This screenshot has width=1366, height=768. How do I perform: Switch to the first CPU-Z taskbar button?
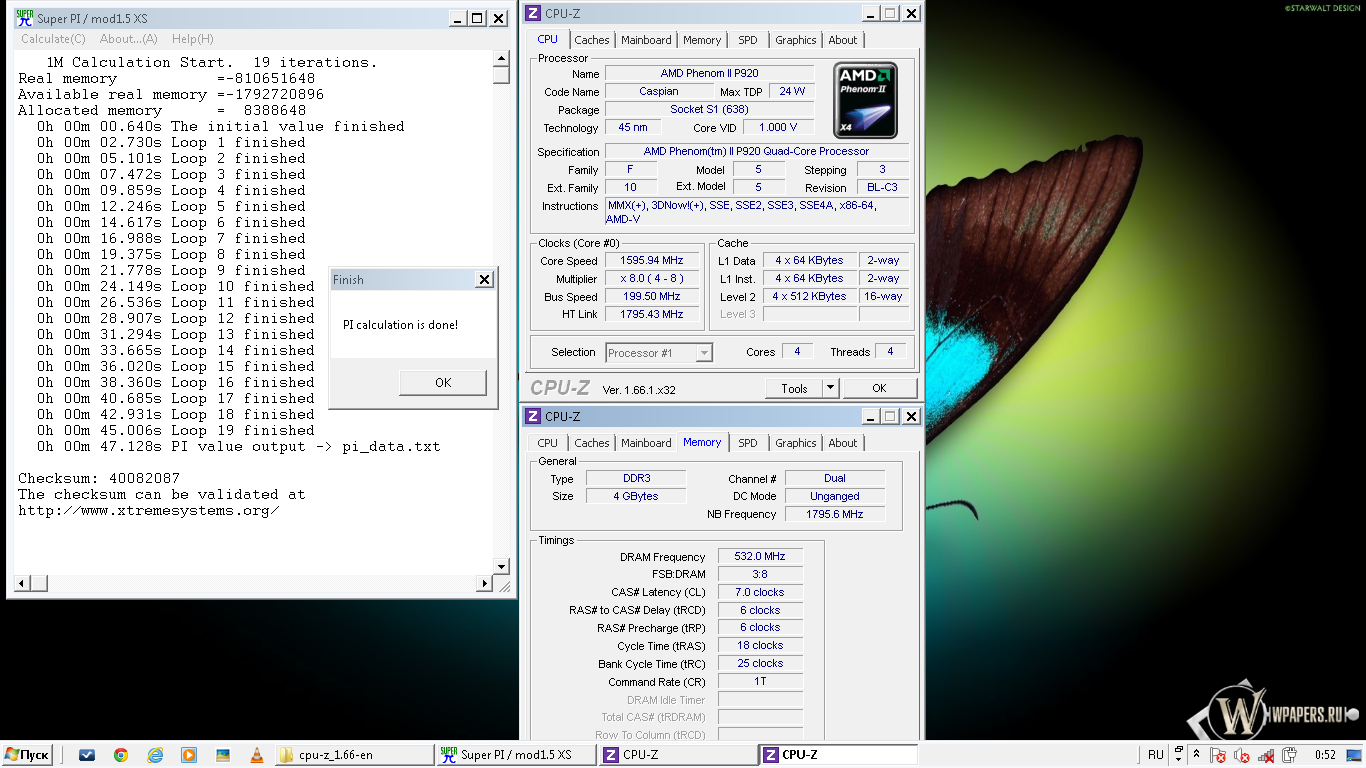click(677, 755)
